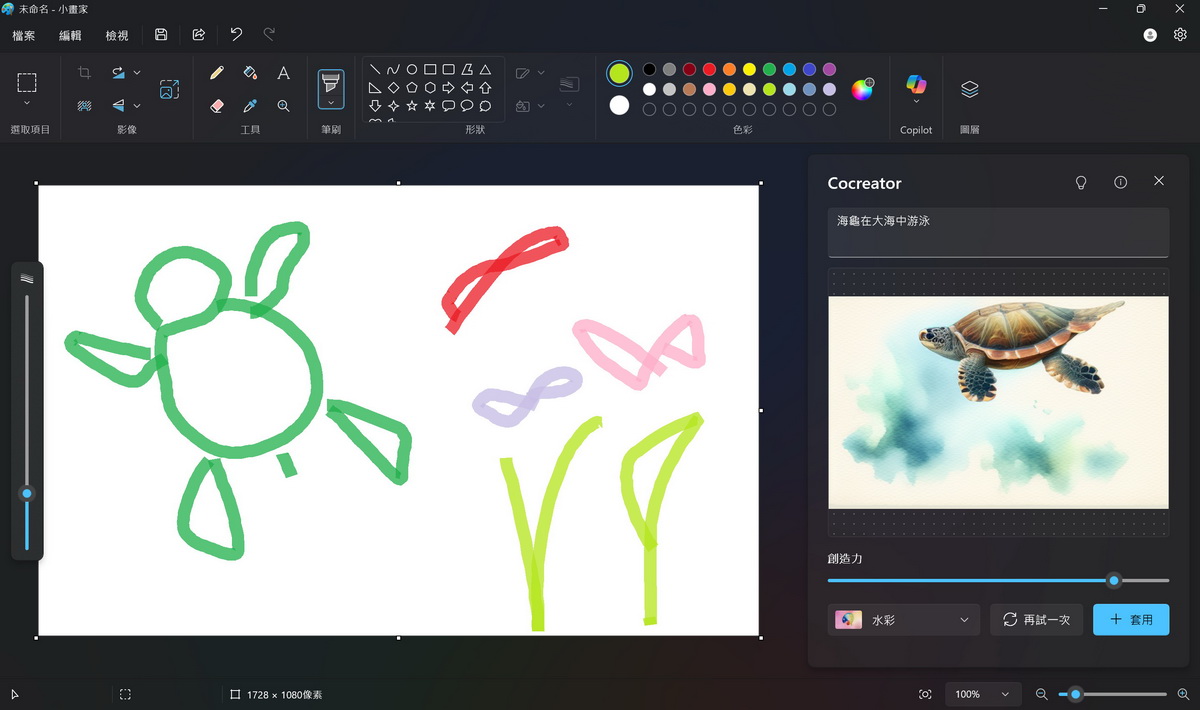This screenshot has height=710, width=1200.
Task: Click the 套用 button
Action: pyautogui.click(x=1131, y=620)
